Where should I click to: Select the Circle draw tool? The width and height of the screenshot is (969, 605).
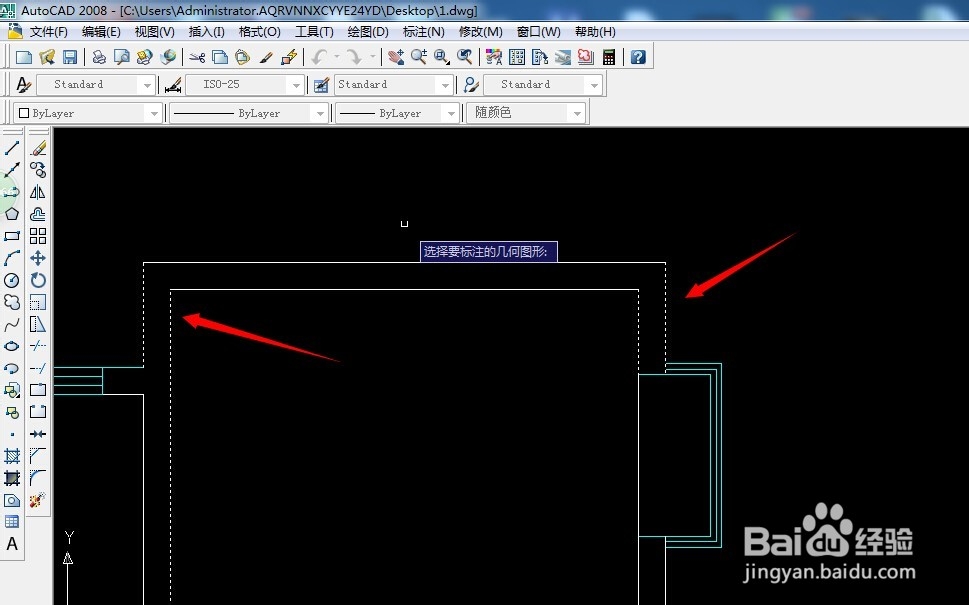coord(12,281)
